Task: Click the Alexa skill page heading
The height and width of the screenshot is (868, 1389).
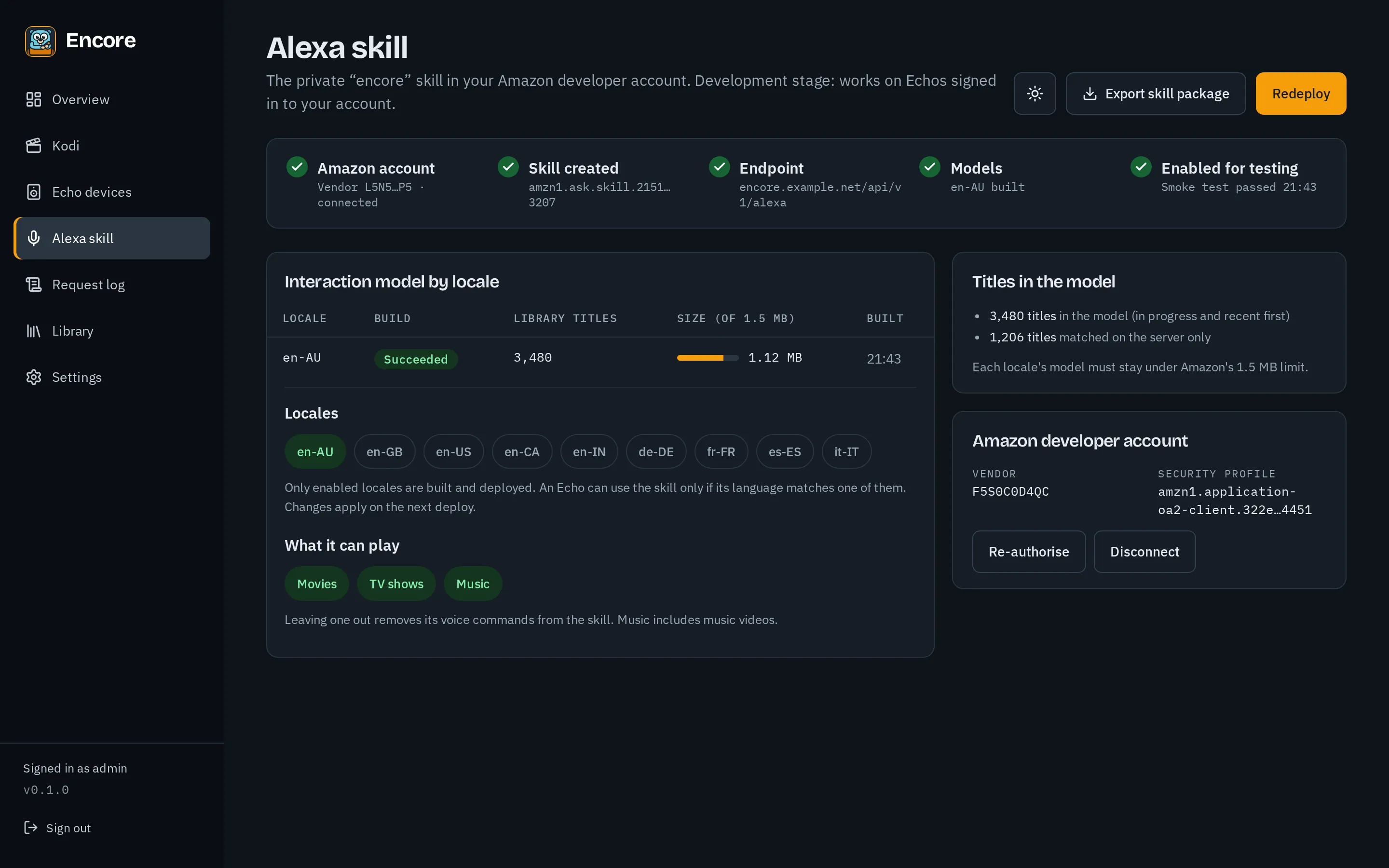Action: (x=337, y=47)
